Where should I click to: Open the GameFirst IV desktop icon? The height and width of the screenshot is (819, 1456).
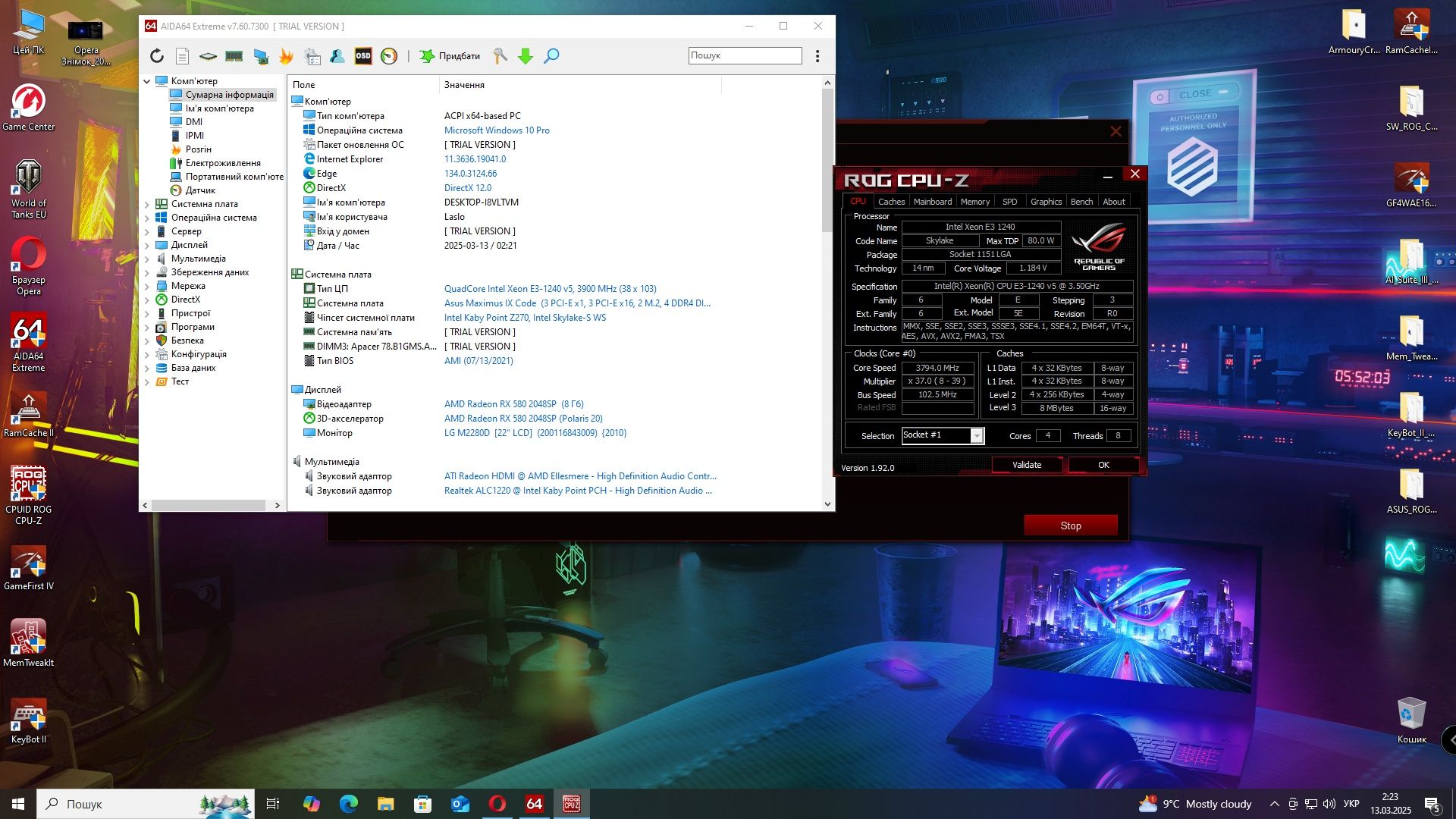(29, 567)
